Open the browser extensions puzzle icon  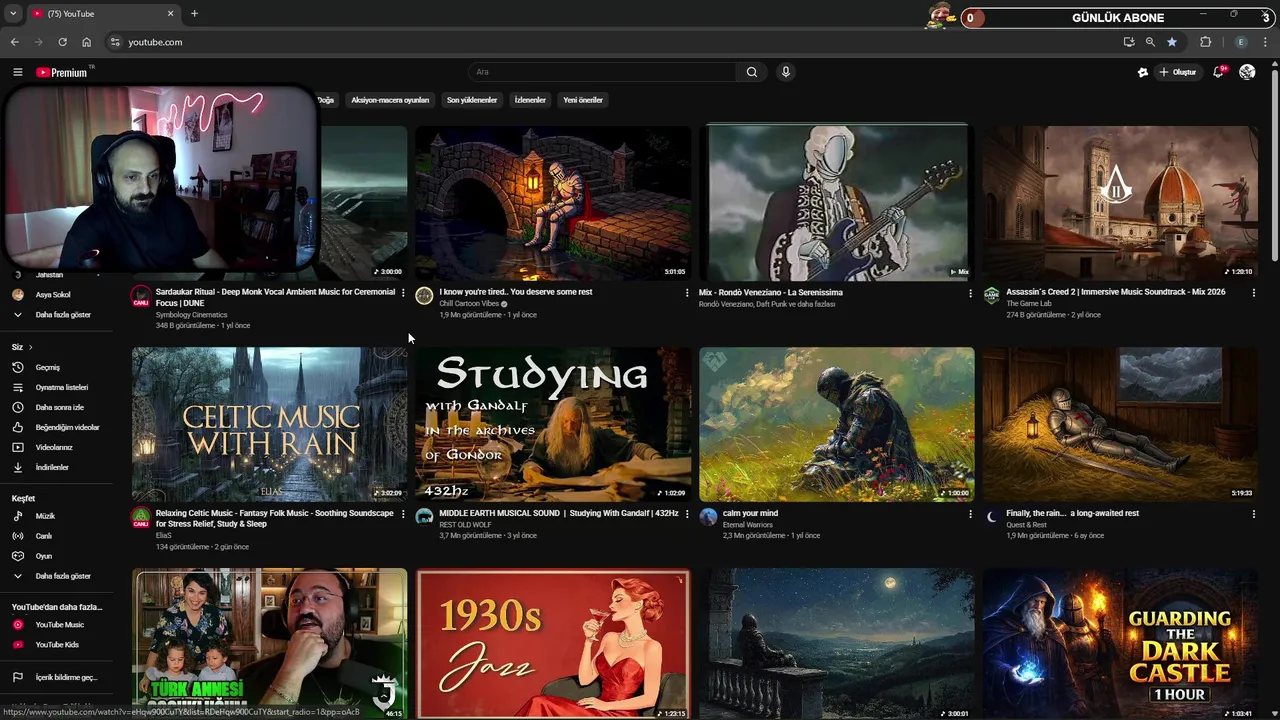tap(1206, 42)
